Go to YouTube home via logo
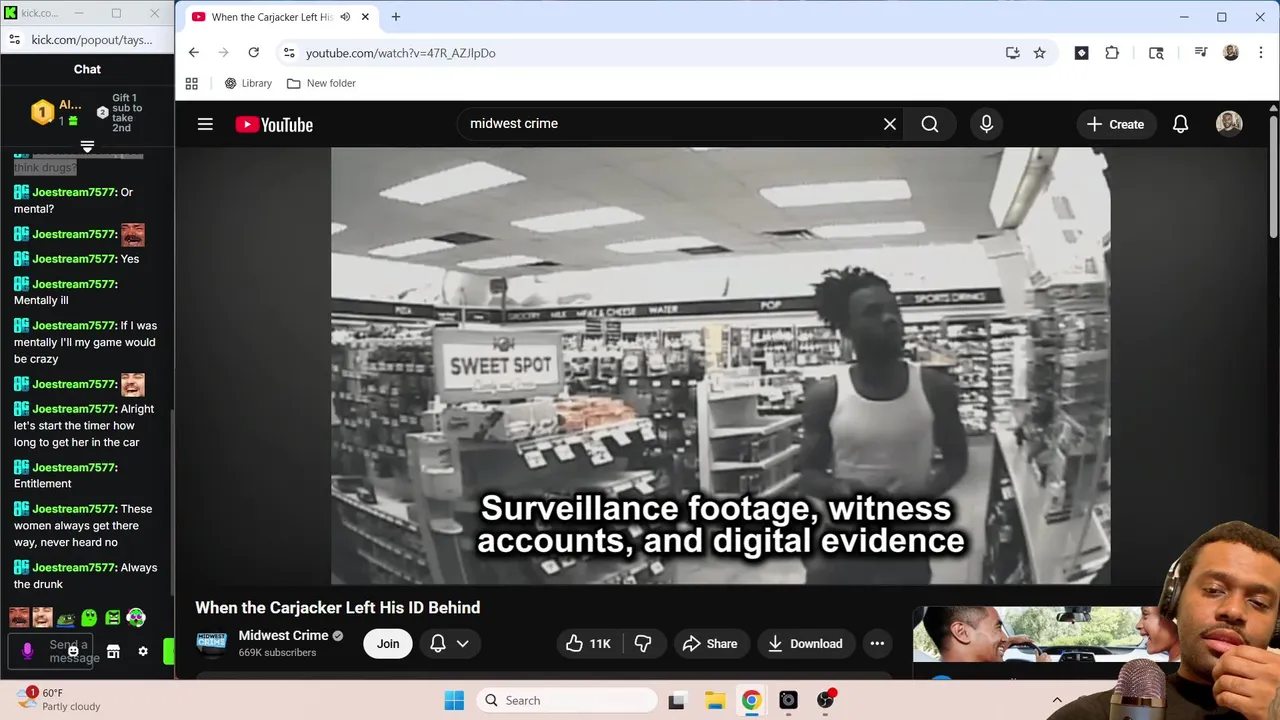 point(274,124)
